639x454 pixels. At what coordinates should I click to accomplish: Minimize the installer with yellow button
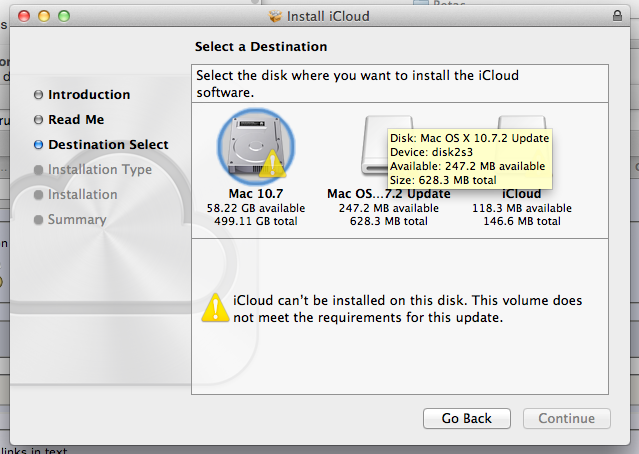(x=44, y=16)
